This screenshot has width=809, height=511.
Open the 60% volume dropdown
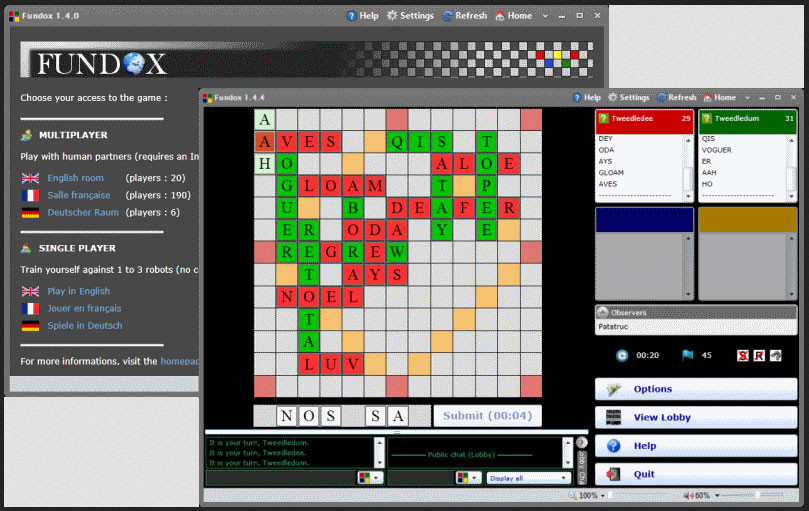coord(717,496)
